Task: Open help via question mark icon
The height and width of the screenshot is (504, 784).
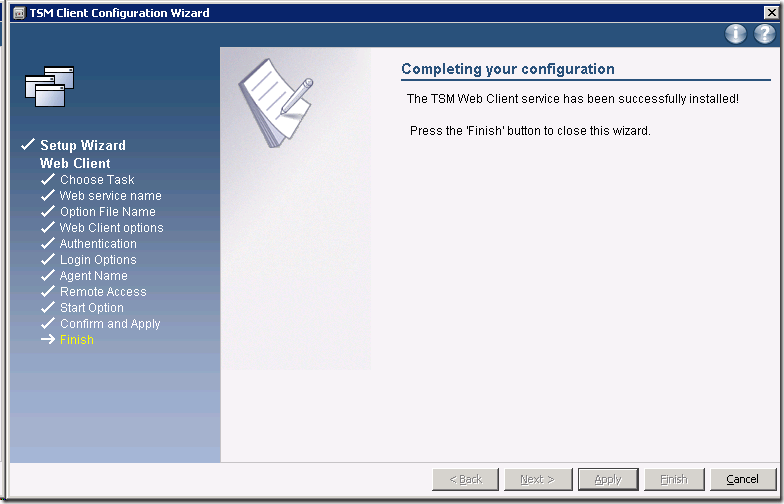Action: (764, 34)
